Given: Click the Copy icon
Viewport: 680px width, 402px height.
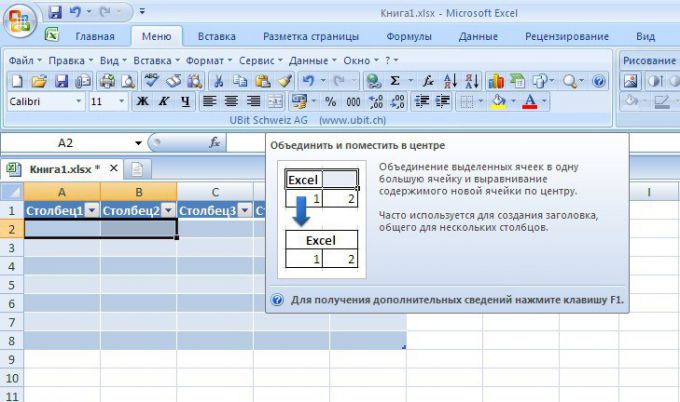Looking at the screenshot, I should 240,81.
